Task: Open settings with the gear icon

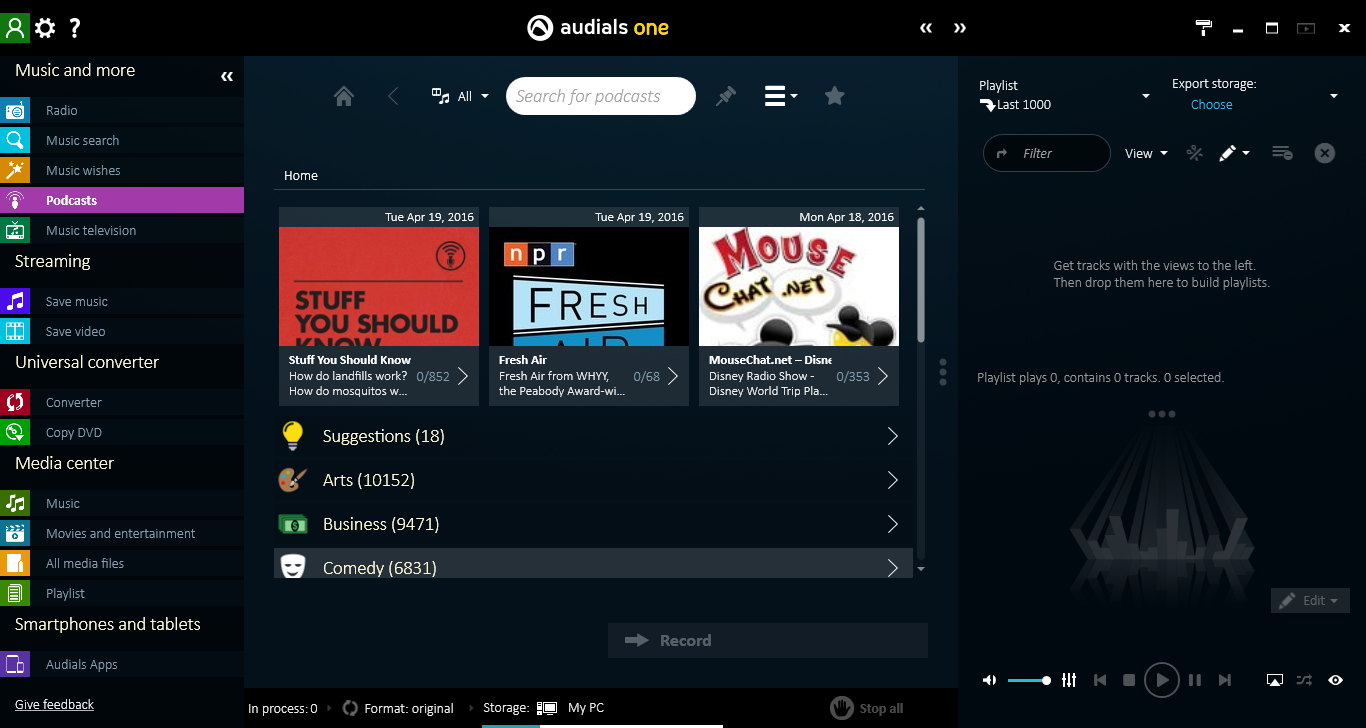Action: click(x=45, y=28)
